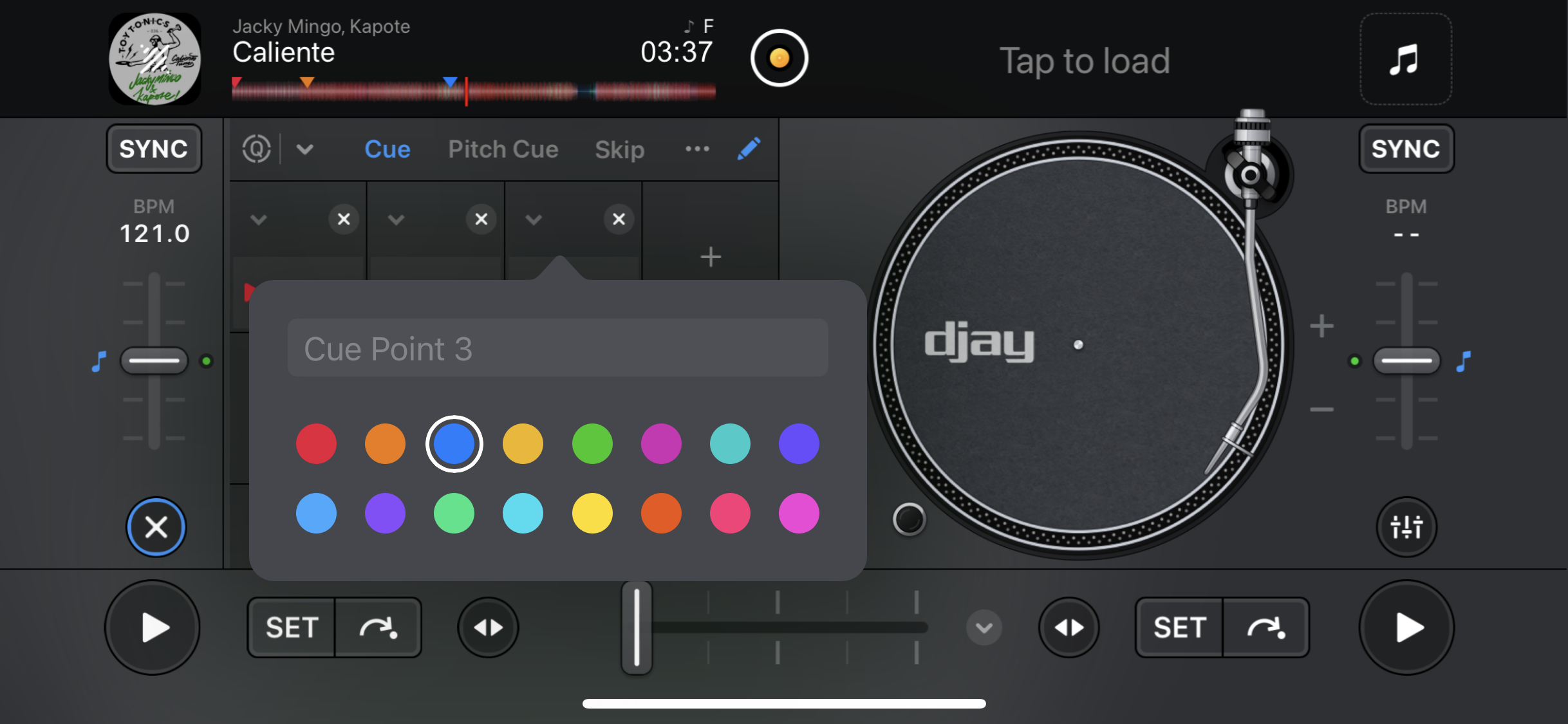
Task: Open music library note icon
Action: (x=1405, y=59)
